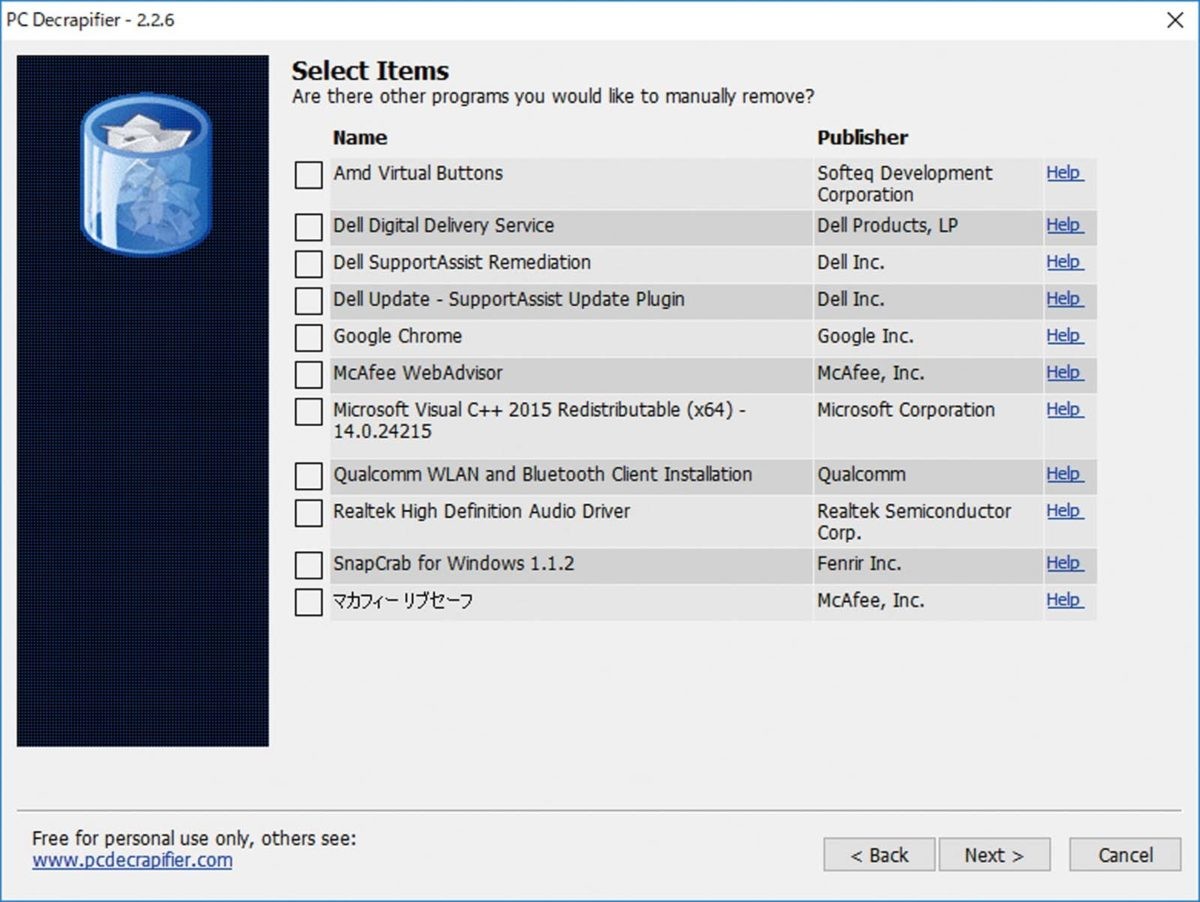
Task: Click the Google Inc. publisher text
Action: click(865, 336)
